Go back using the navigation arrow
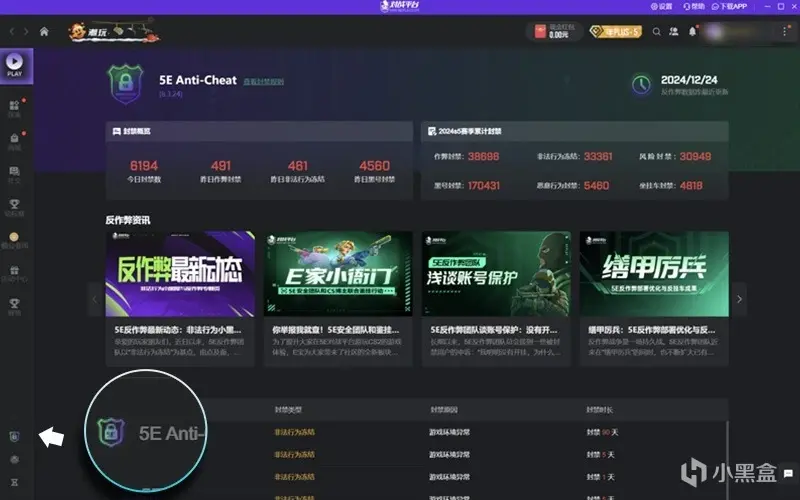800x500 pixels. pyautogui.click(x=12, y=32)
